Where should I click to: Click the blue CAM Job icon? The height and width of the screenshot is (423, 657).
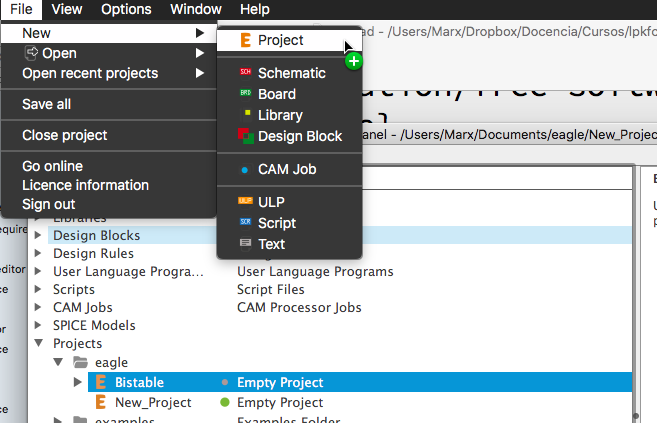pyautogui.click(x=245, y=170)
